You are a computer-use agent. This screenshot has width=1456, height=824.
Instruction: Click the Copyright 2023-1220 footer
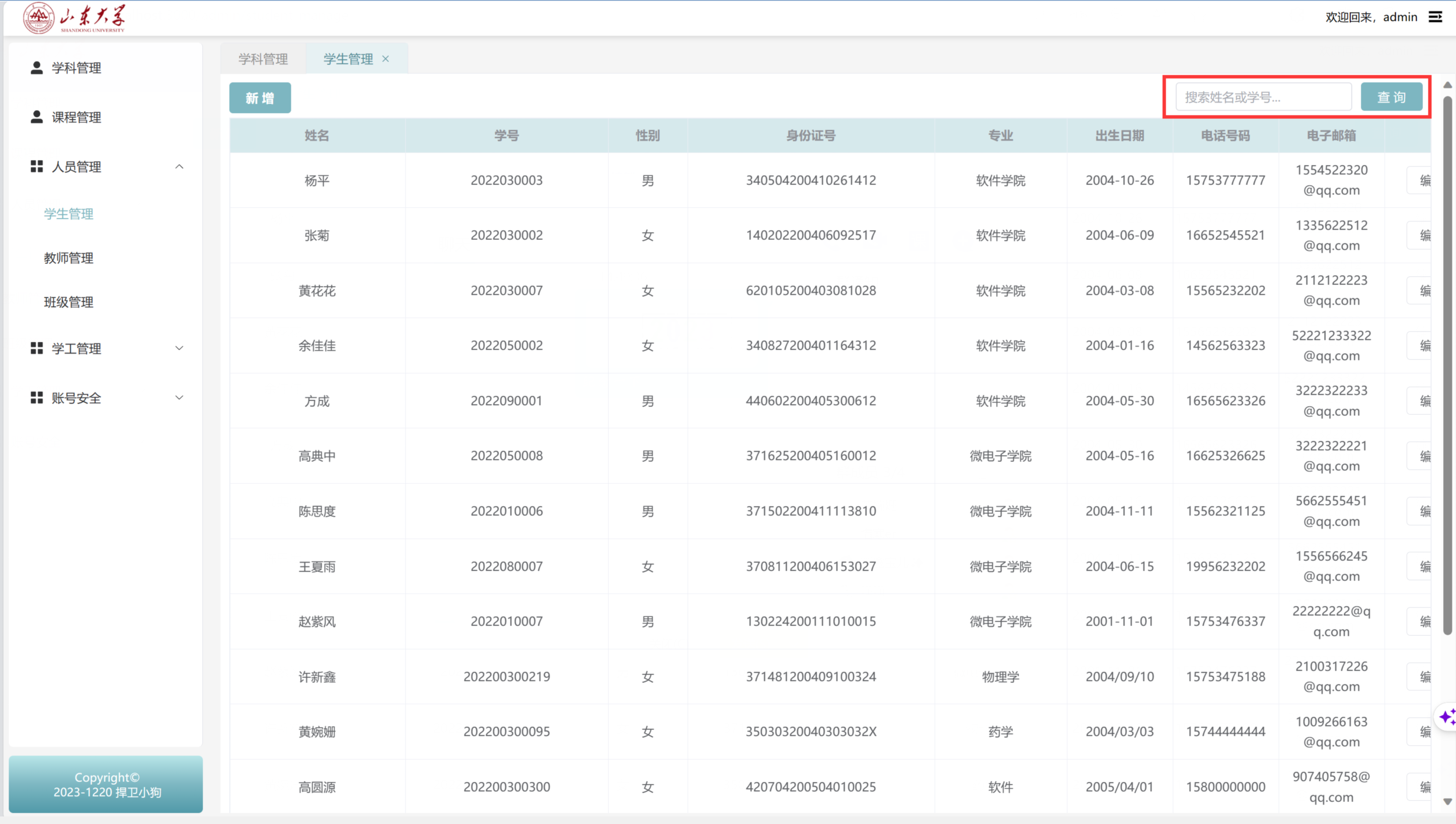[106, 785]
